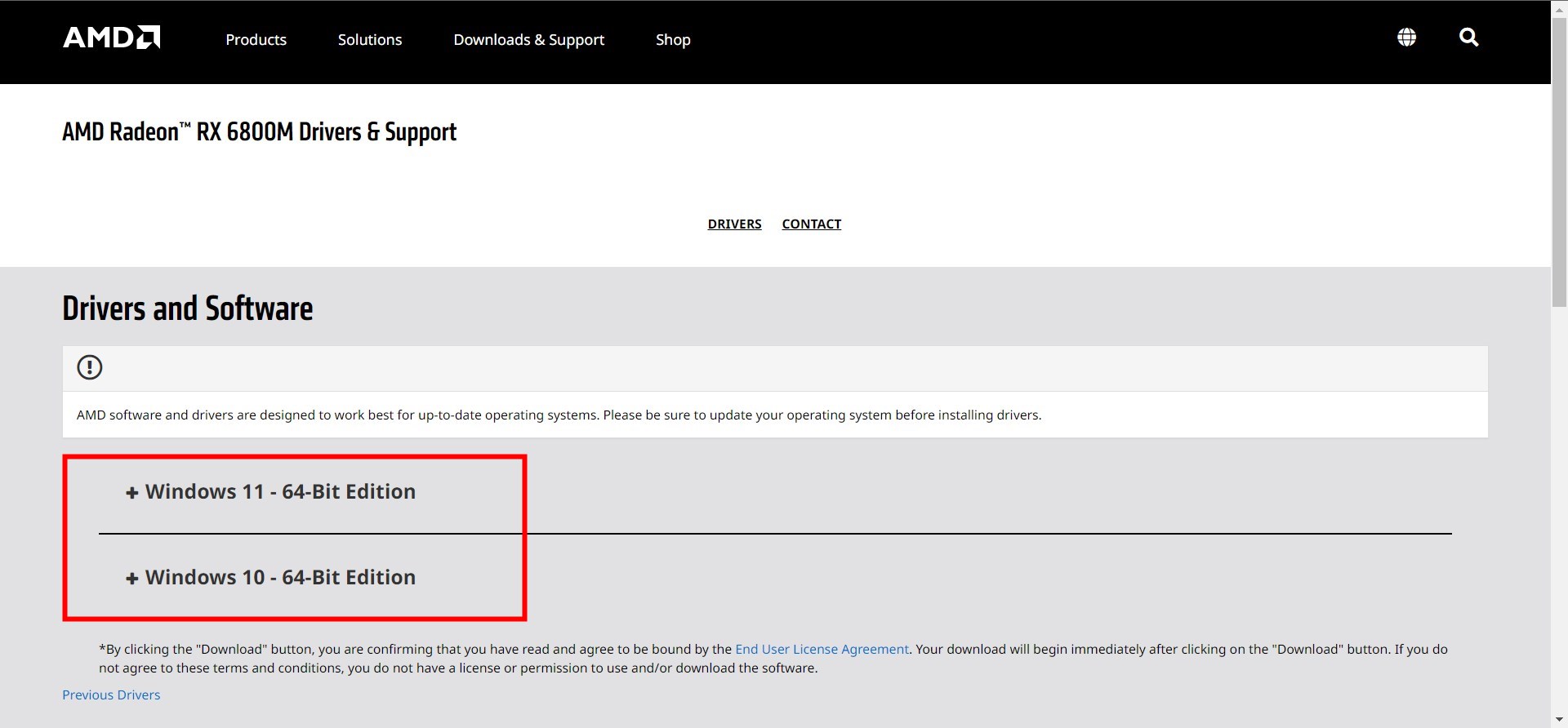This screenshot has height=728, width=1568.
Task: Open the site search magnifier
Action: tap(1468, 38)
